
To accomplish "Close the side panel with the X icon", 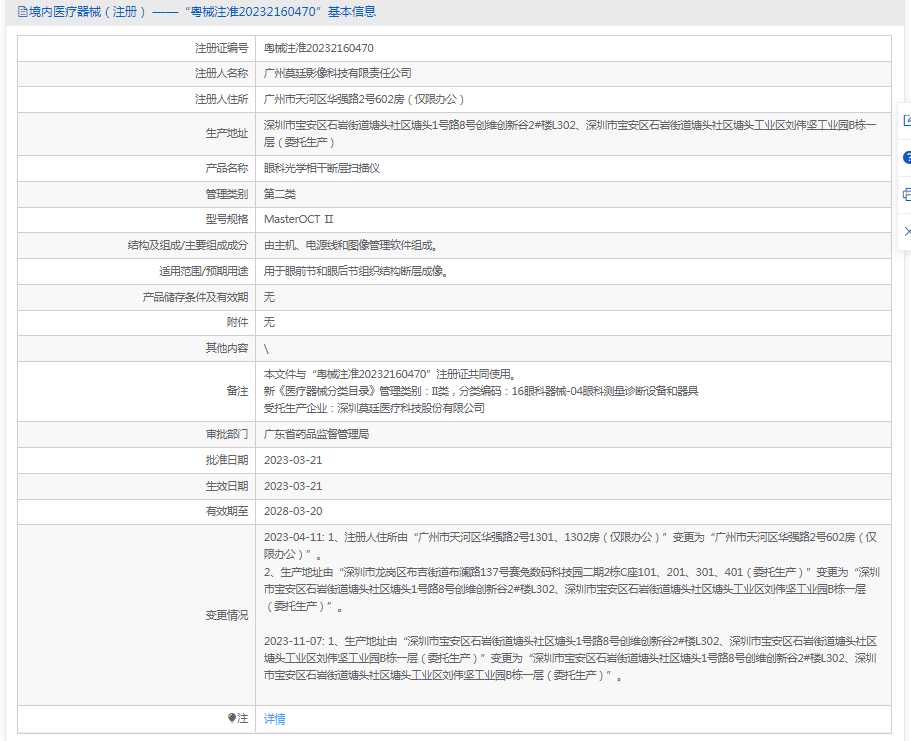I will (907, 231).
